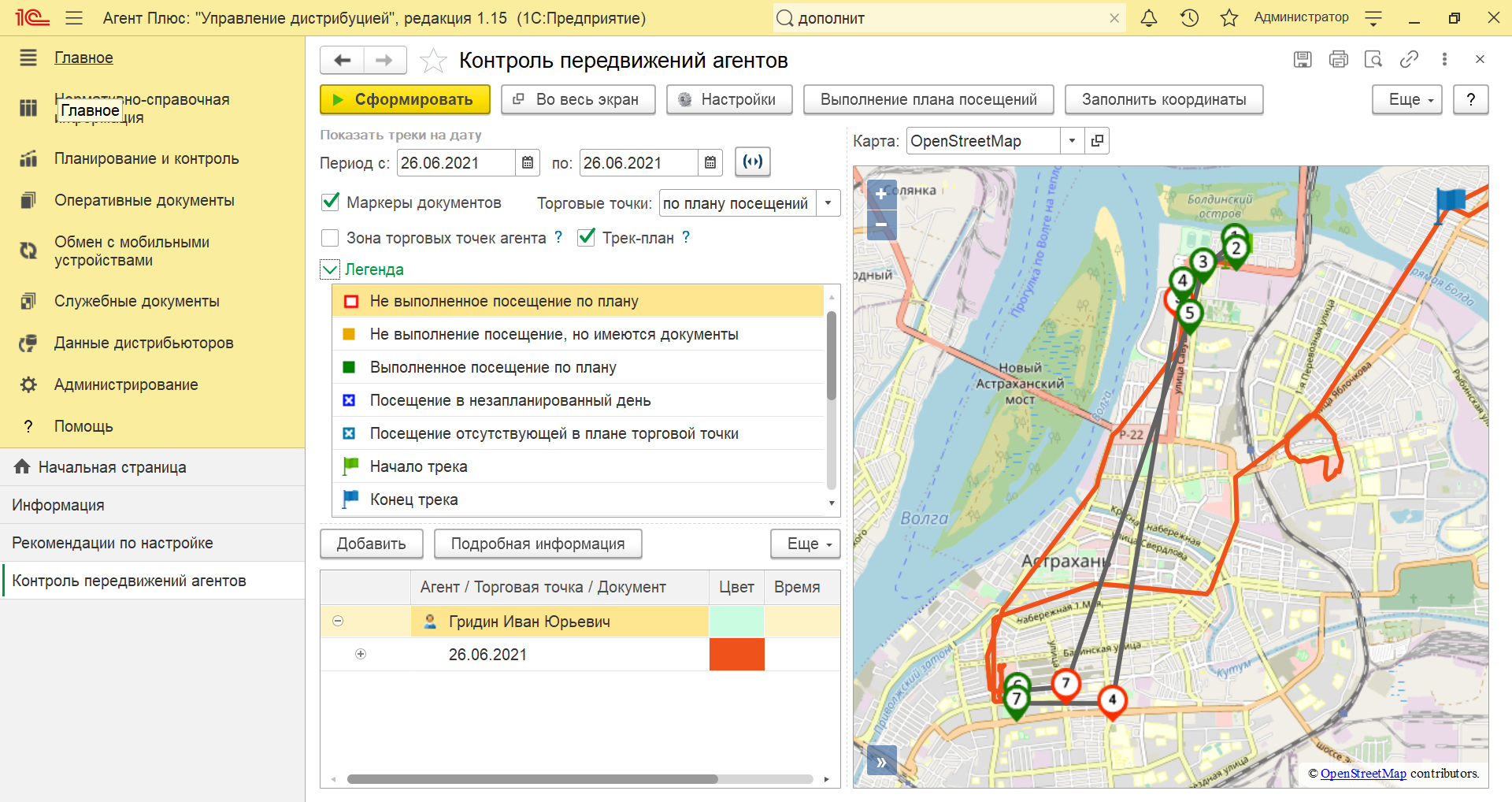Go forward with the right arrow
The image size is (1512, 802).
click(x=384, y=60)
